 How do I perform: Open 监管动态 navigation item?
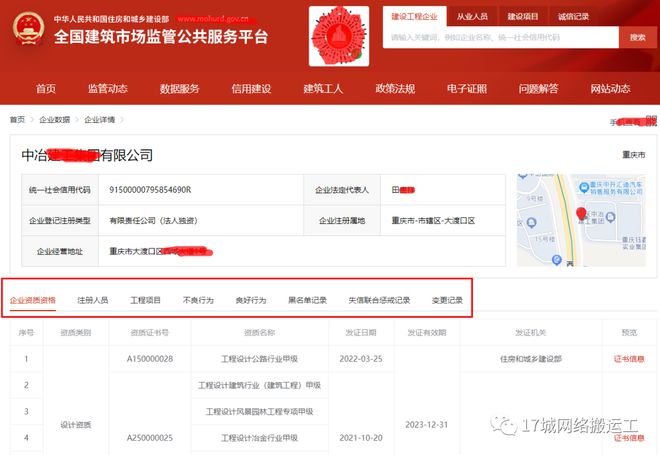pos(107,89)
